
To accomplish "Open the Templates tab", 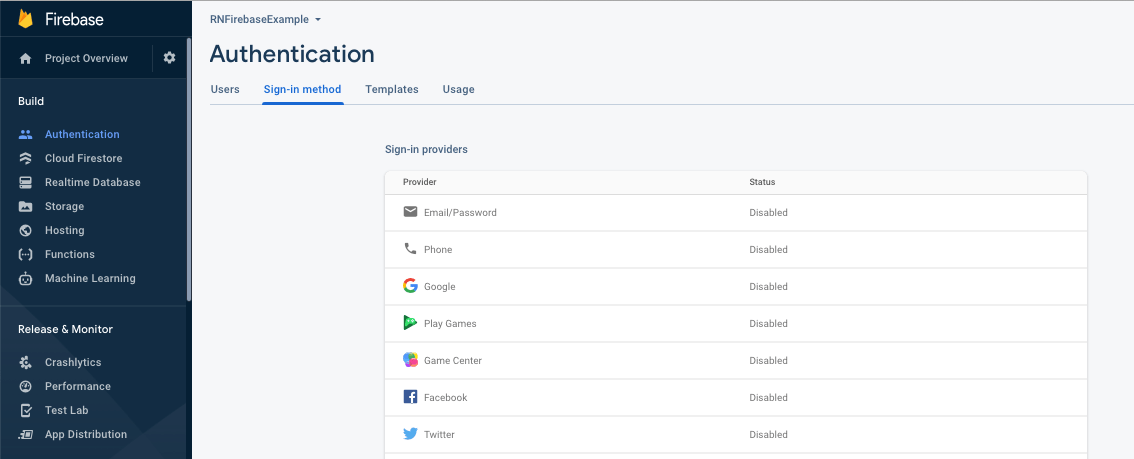I will coord(392,90).
